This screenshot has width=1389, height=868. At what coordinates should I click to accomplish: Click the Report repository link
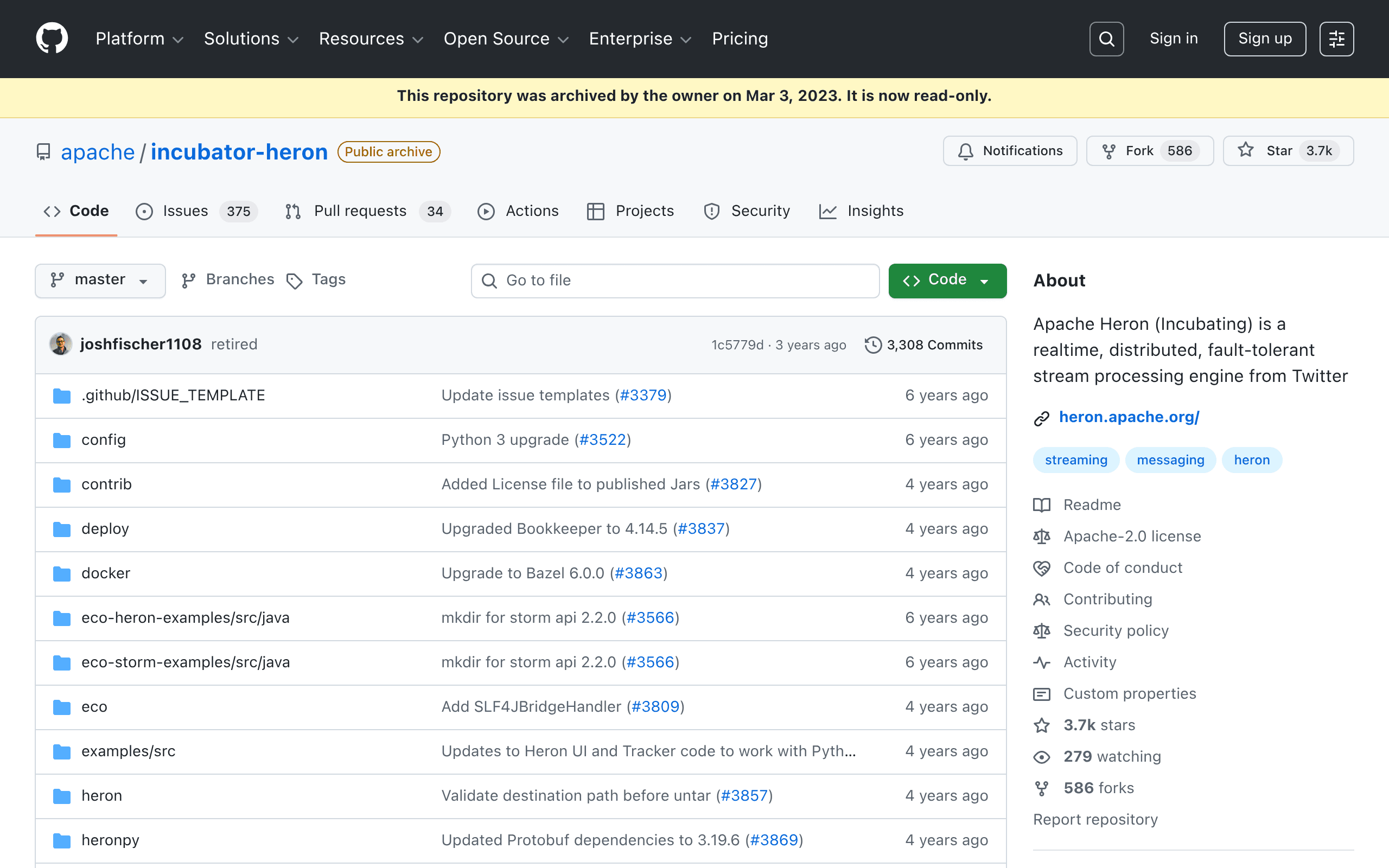click(1095, 819)
